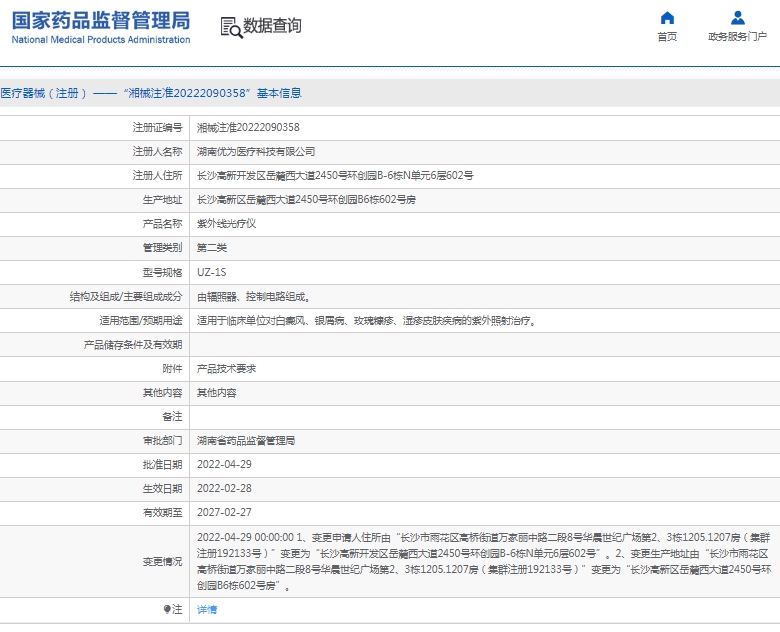Click the 变更情况 row label
The height and width of the screenshot is (632, 780).
tap(162, 562)
